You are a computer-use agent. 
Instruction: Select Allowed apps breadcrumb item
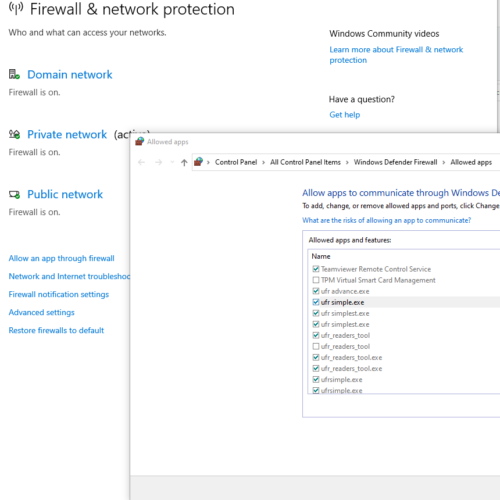(x=471, y=162)
